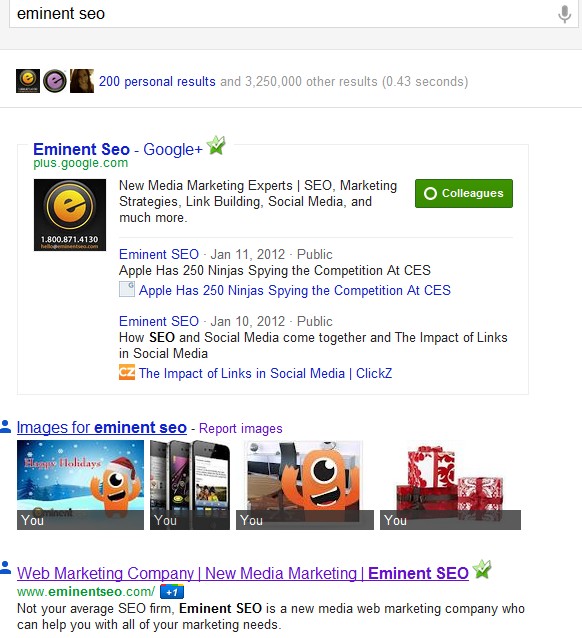
Task: Click the star badge after Eminent SEO title
Action: (482, 569)
